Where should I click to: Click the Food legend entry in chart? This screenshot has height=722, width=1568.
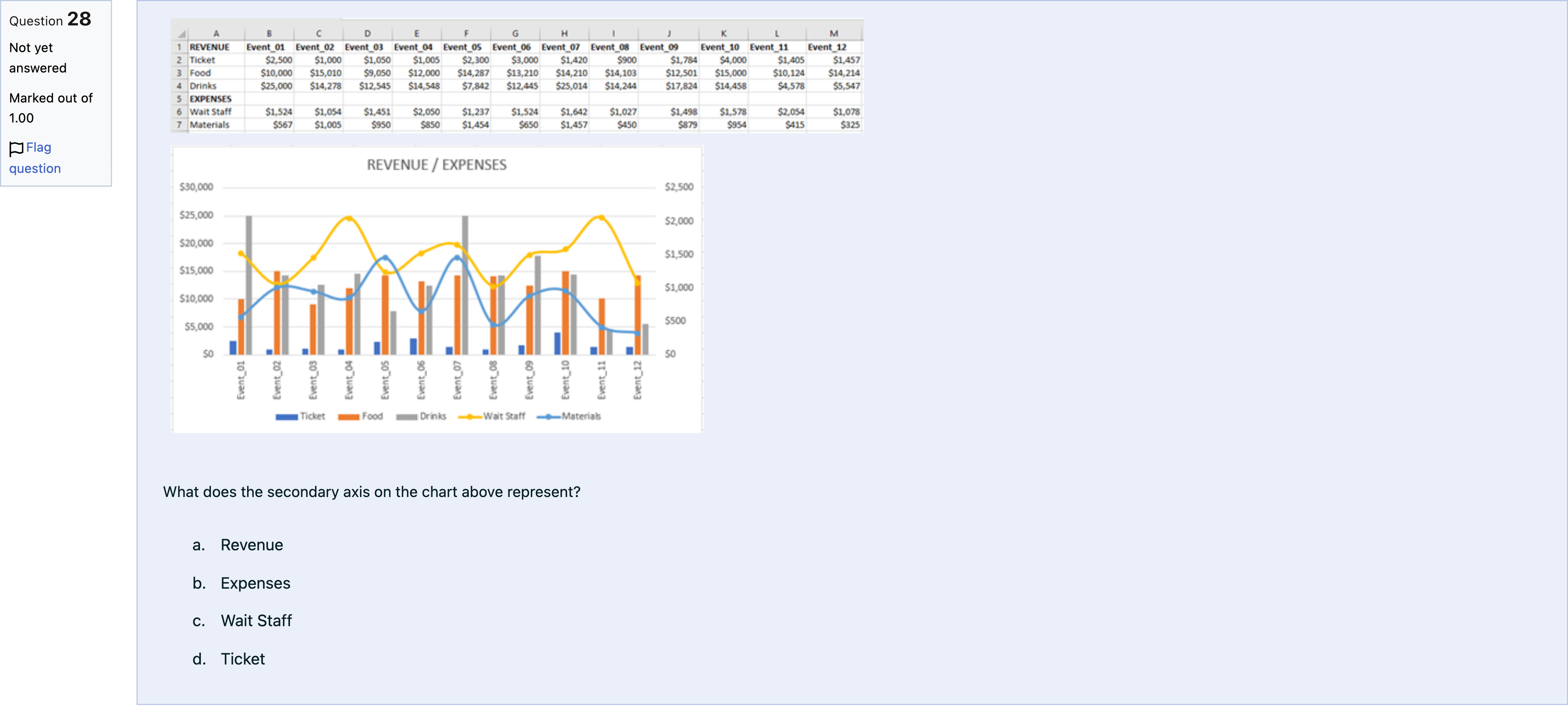click(360, 416)
